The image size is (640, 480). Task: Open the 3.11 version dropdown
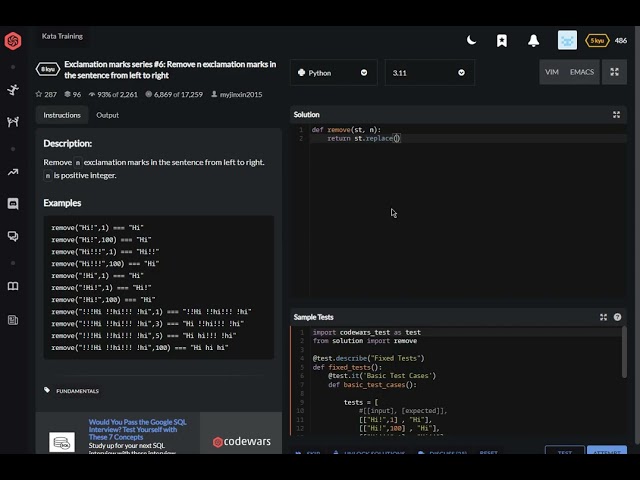click(x=429, y=73)
